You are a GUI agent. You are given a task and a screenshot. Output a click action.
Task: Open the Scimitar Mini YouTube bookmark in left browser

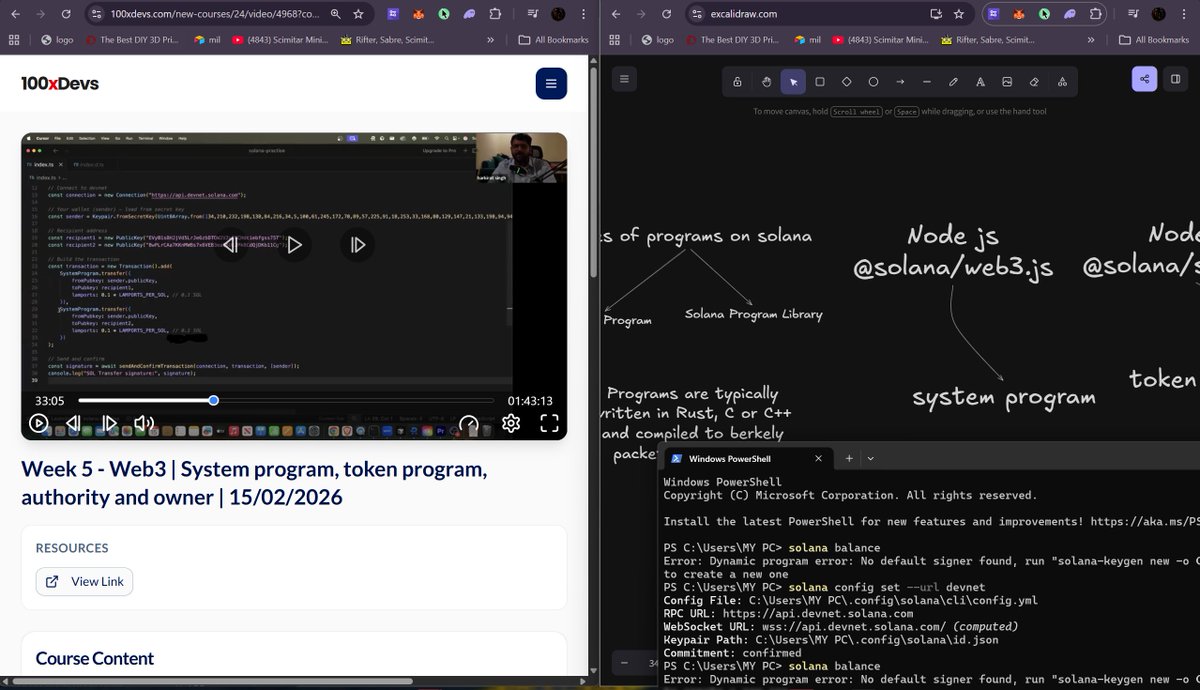(280, 40)
